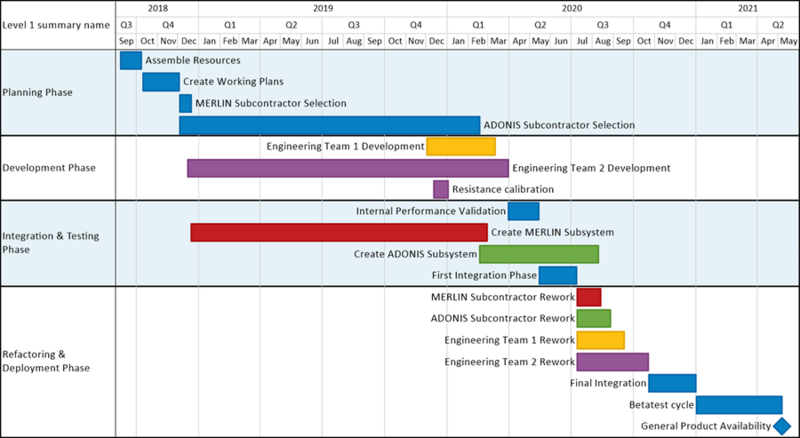Select the Engineering Team 2 Development bar
This screenshot has height=438, width=800.
(x=348, y=168)
